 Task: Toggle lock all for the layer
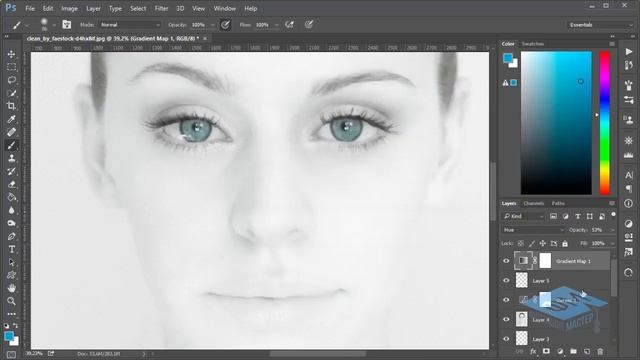click(565, 244)
